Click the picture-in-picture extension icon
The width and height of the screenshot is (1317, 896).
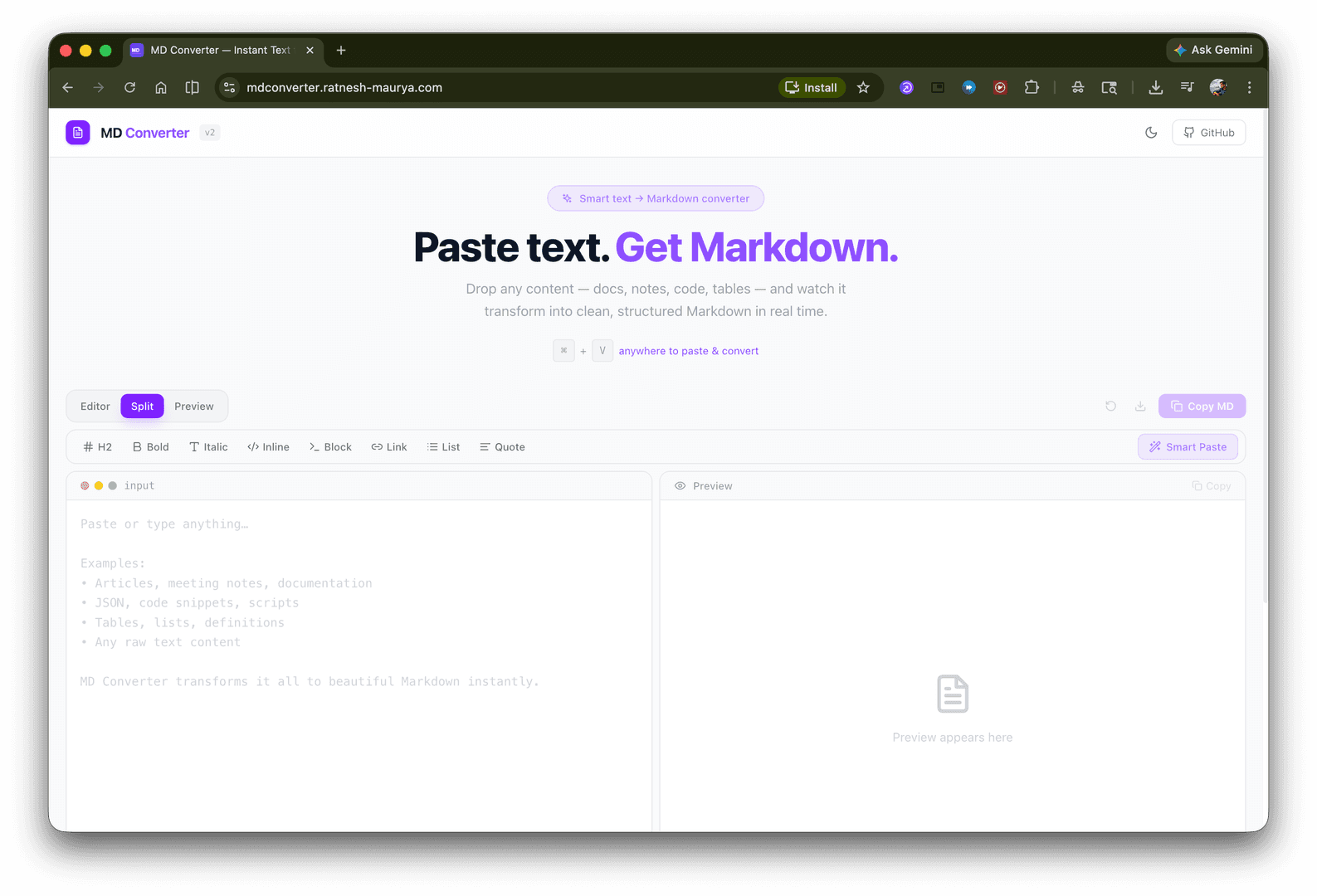(938, 87)
